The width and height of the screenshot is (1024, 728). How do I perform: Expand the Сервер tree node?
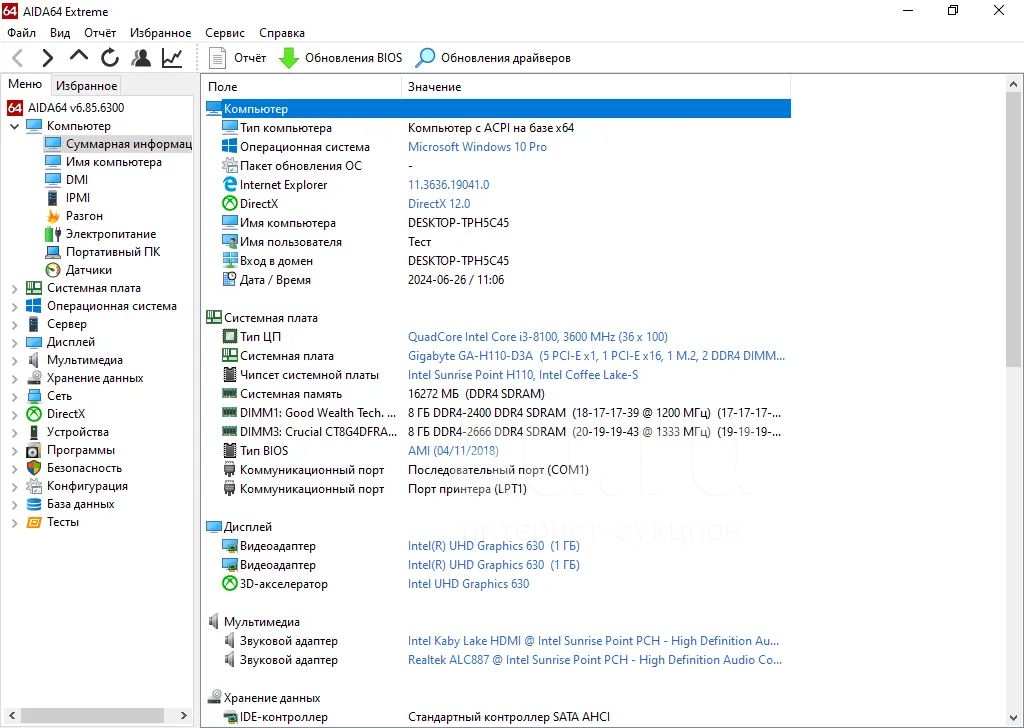point(14,324)
